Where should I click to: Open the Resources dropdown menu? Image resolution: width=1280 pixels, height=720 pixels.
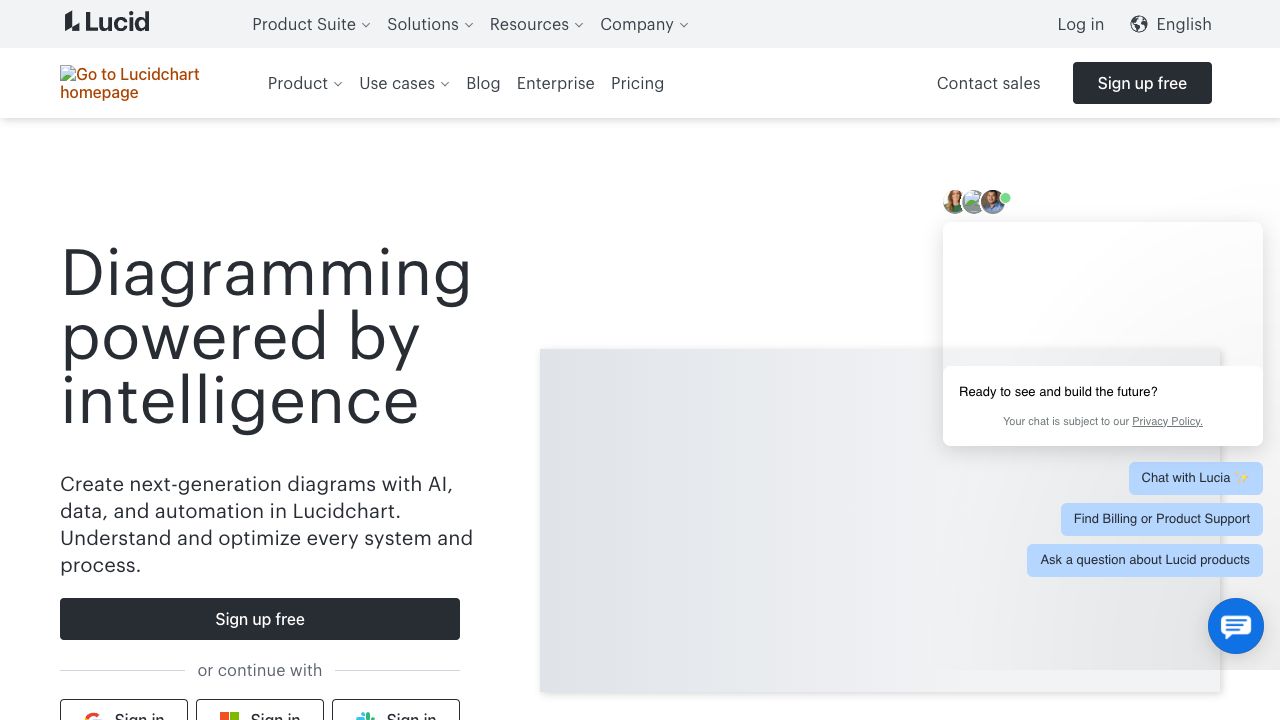click(x=536, y=24)
